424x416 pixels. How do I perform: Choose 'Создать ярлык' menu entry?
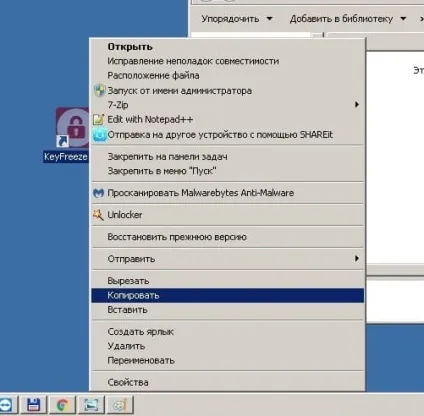tap(141, 332)
